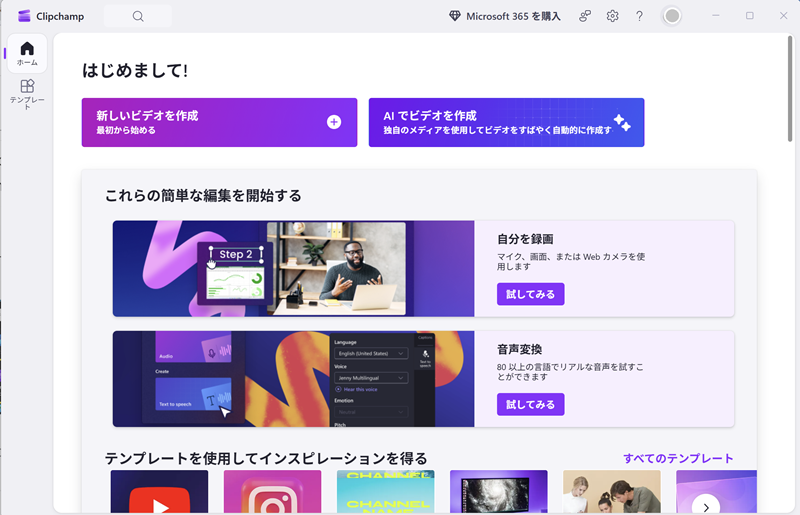
Task: Open the settings gear icon
Action: click(612, 16)
